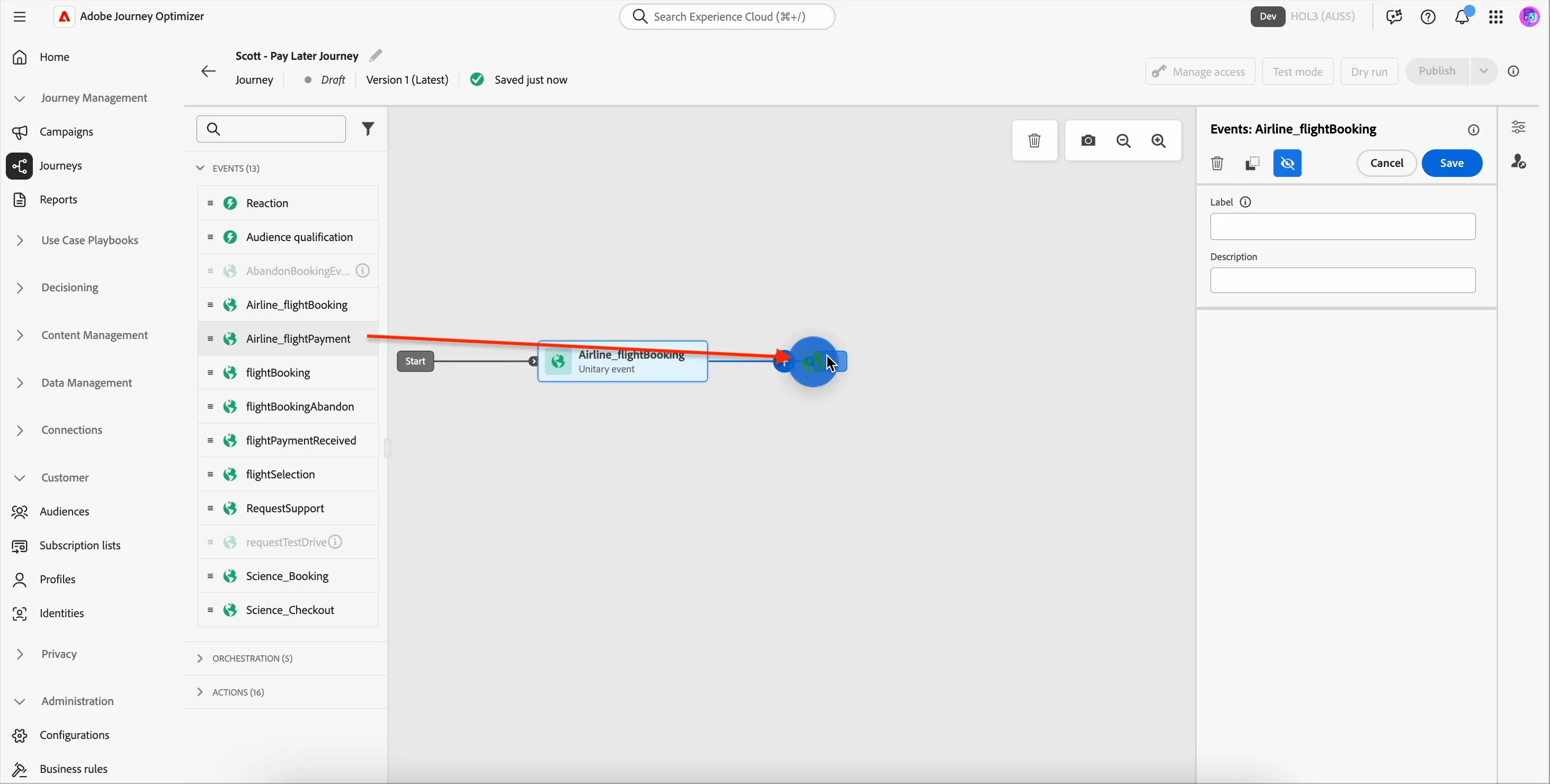
Task: Open Audiences from the sidebar
Action: click(65, 511)
